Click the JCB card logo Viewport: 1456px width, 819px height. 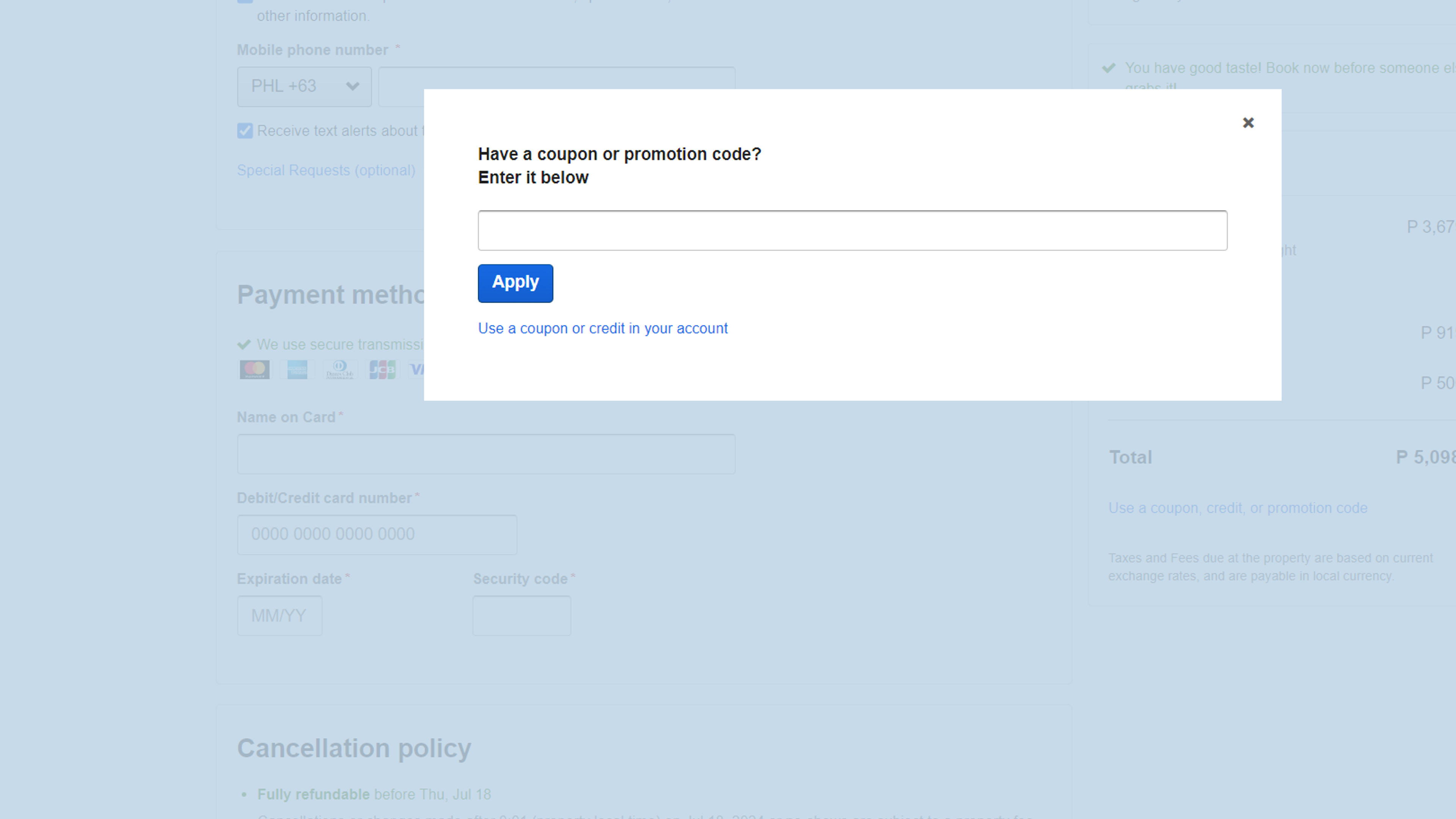(382, 370)
